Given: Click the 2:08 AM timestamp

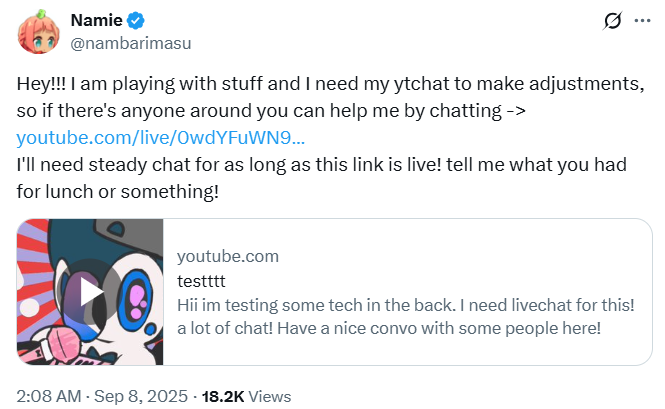Looking at the screenshot, I should (x=47, y=395).
